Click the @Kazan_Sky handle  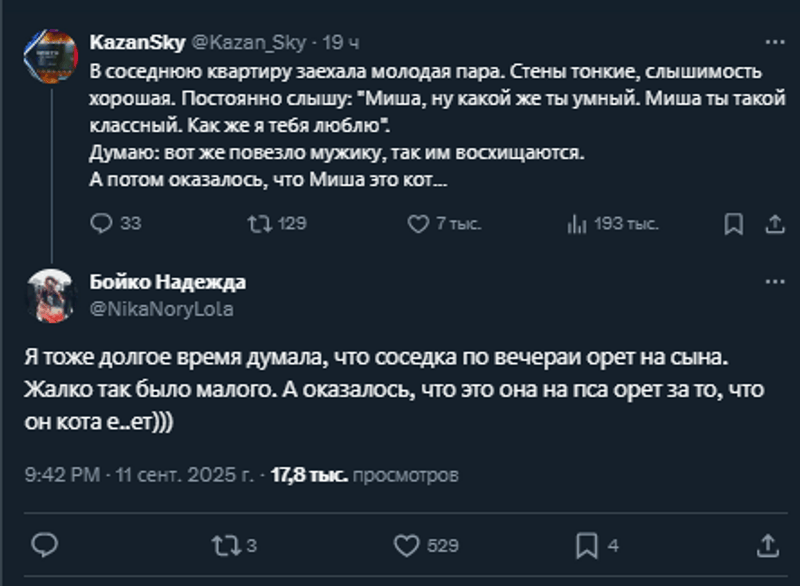(248, 44)
